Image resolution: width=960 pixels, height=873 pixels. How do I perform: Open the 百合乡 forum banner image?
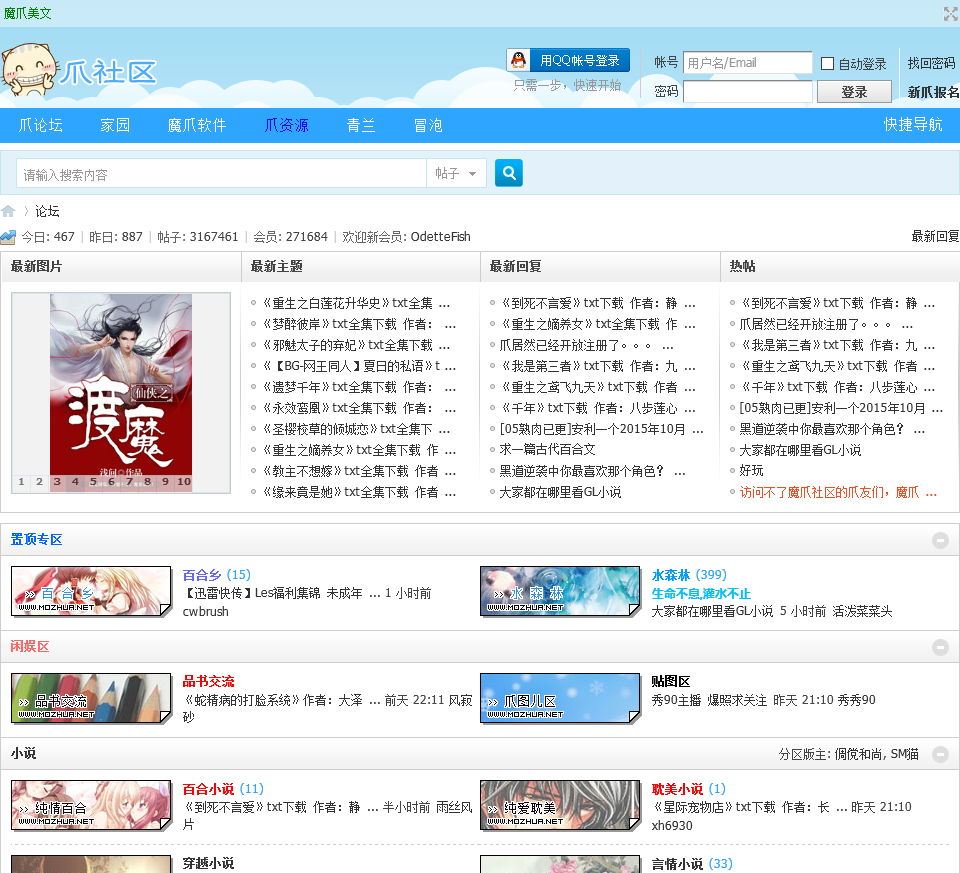point(91,591)
